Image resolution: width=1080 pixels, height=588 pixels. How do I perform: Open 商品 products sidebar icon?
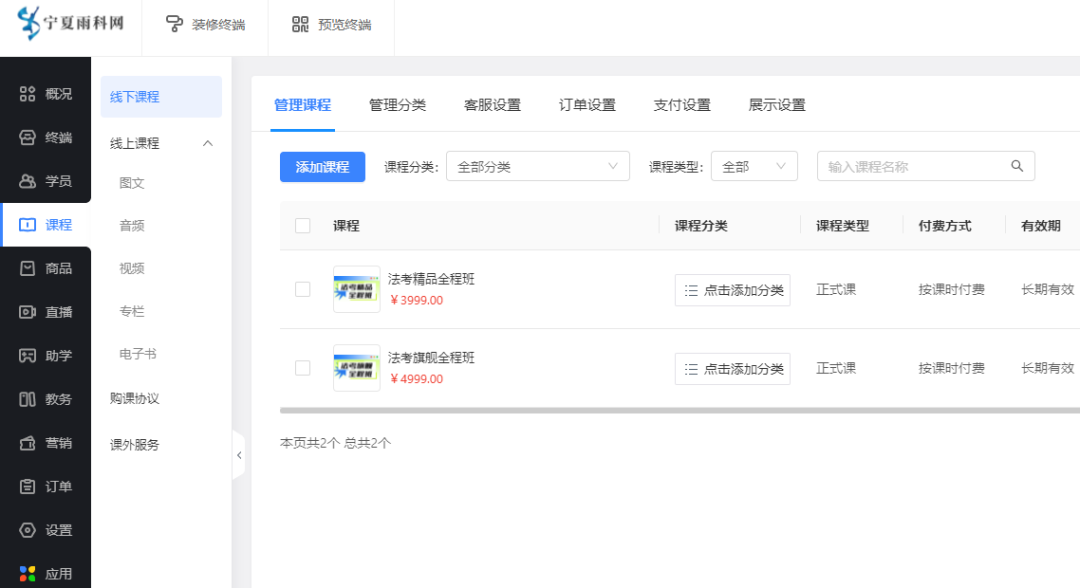27,269
